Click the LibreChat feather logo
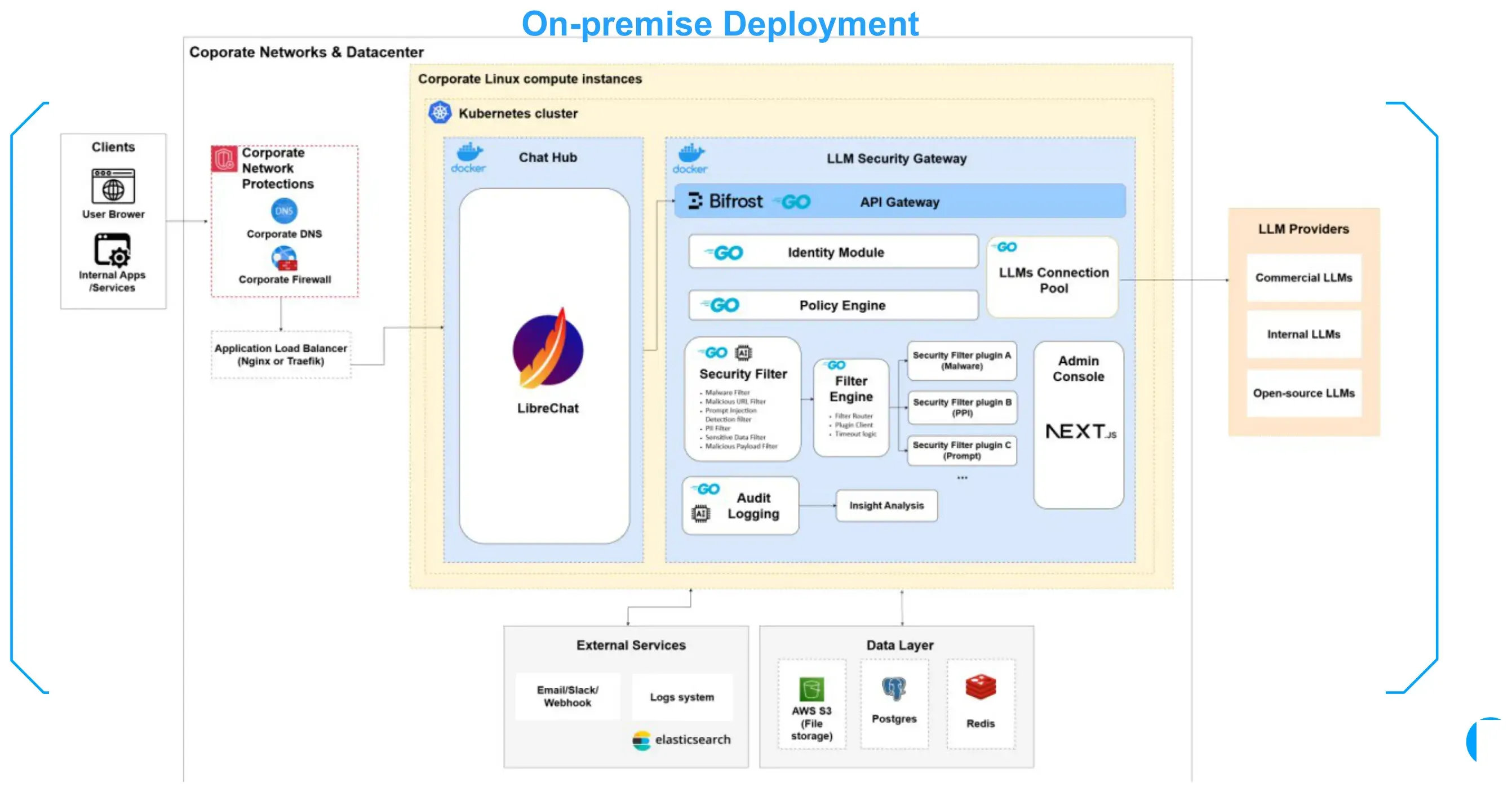Screen dimensions: 1512x792 tap(548, 349)
